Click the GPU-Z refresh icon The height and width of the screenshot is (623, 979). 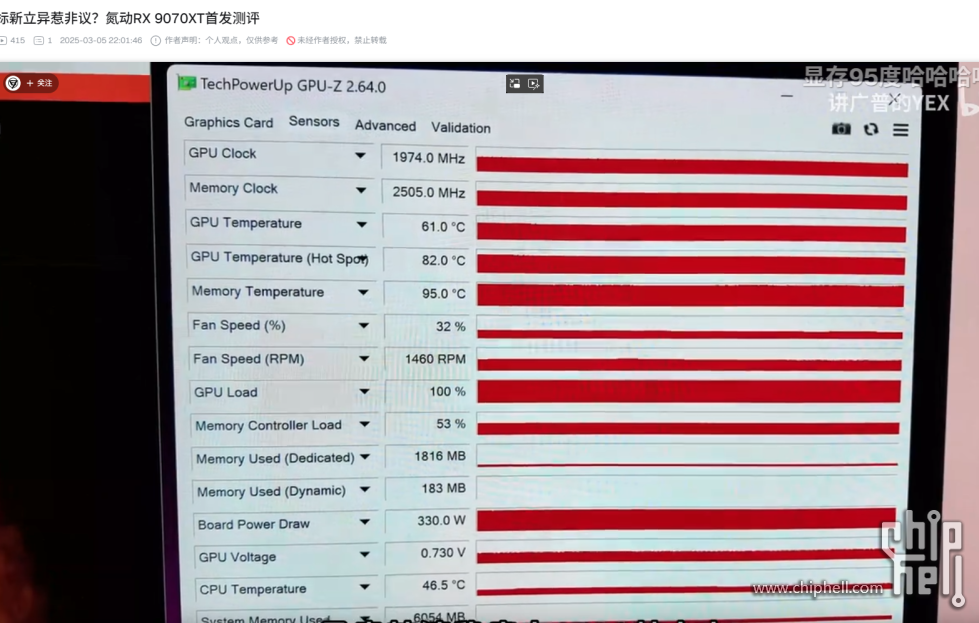coord(871,129)
